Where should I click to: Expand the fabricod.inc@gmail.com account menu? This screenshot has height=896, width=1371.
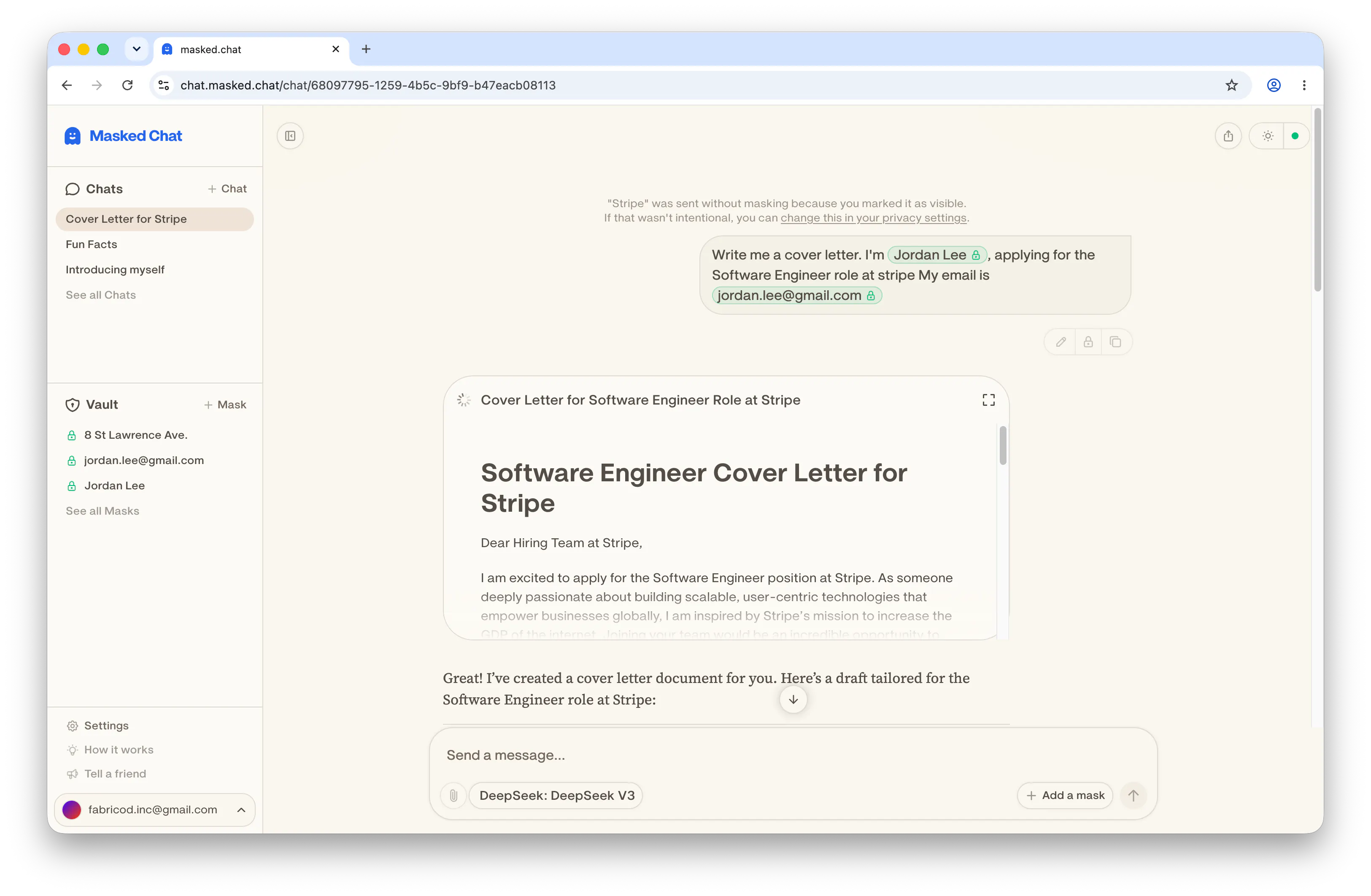[x=154, y=810]
